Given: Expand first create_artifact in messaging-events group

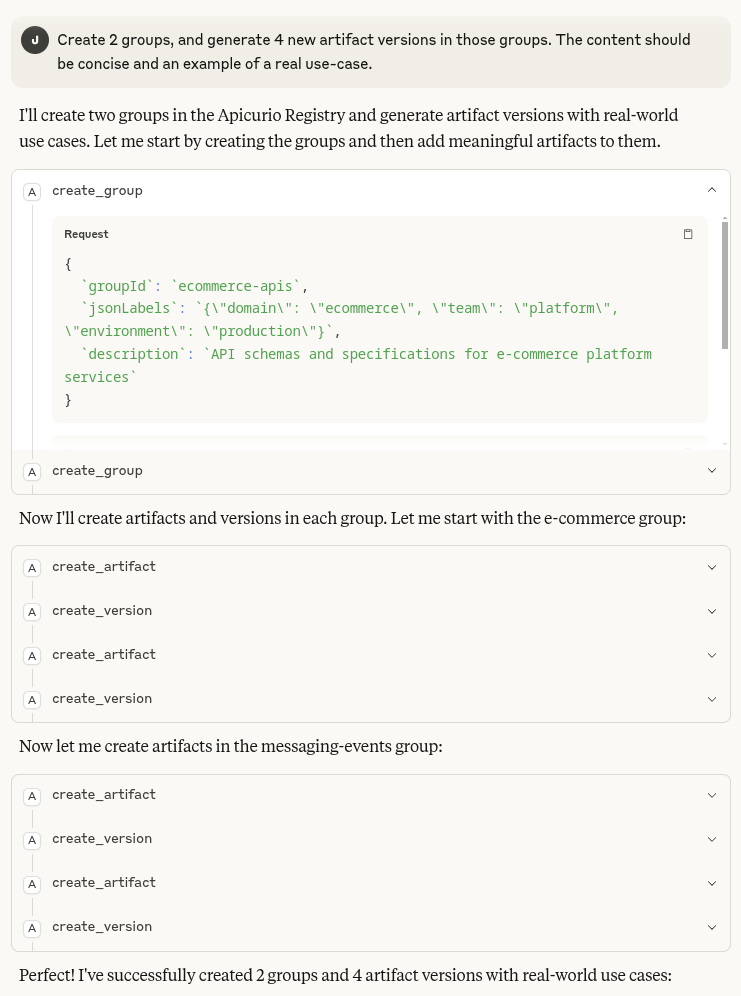Looking at the screenshot, I should click(x=712, y=795).
